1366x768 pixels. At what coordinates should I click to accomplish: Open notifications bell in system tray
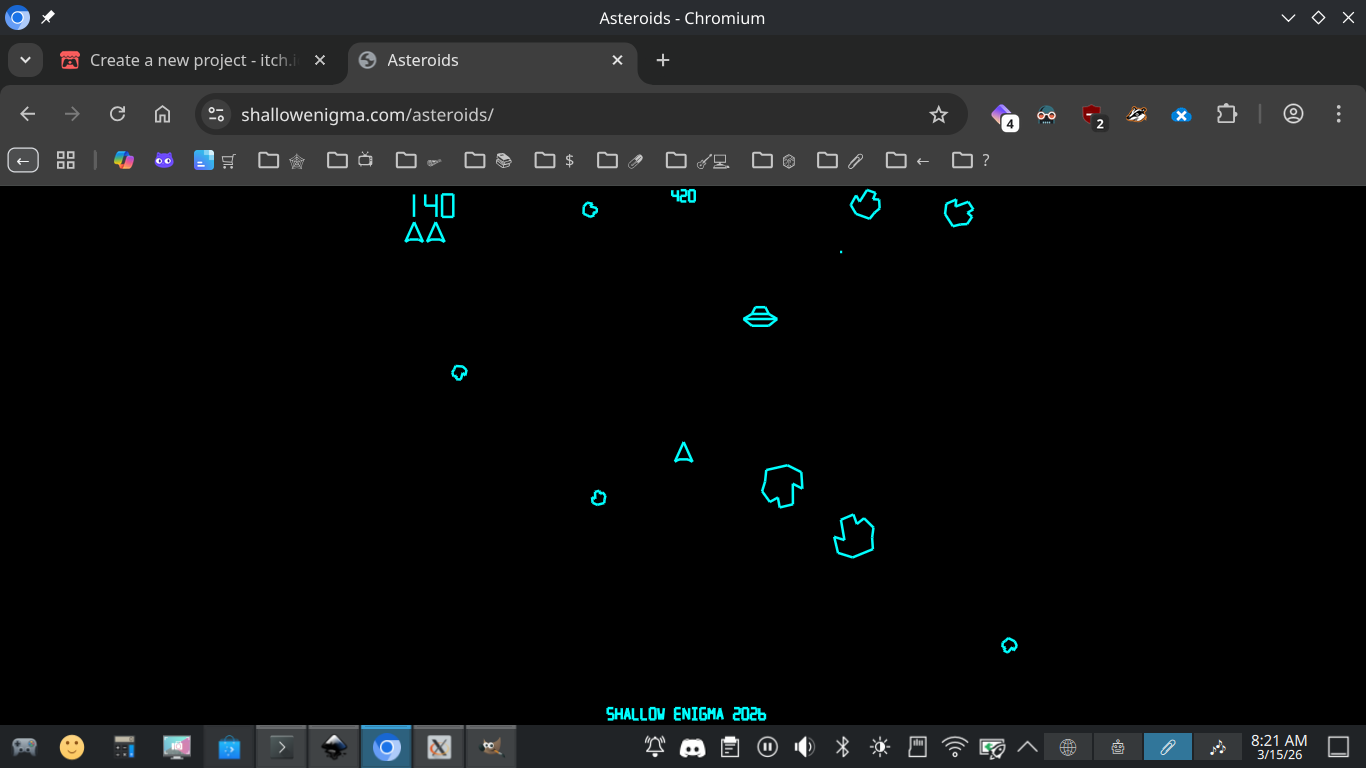[x=655, y=747]
